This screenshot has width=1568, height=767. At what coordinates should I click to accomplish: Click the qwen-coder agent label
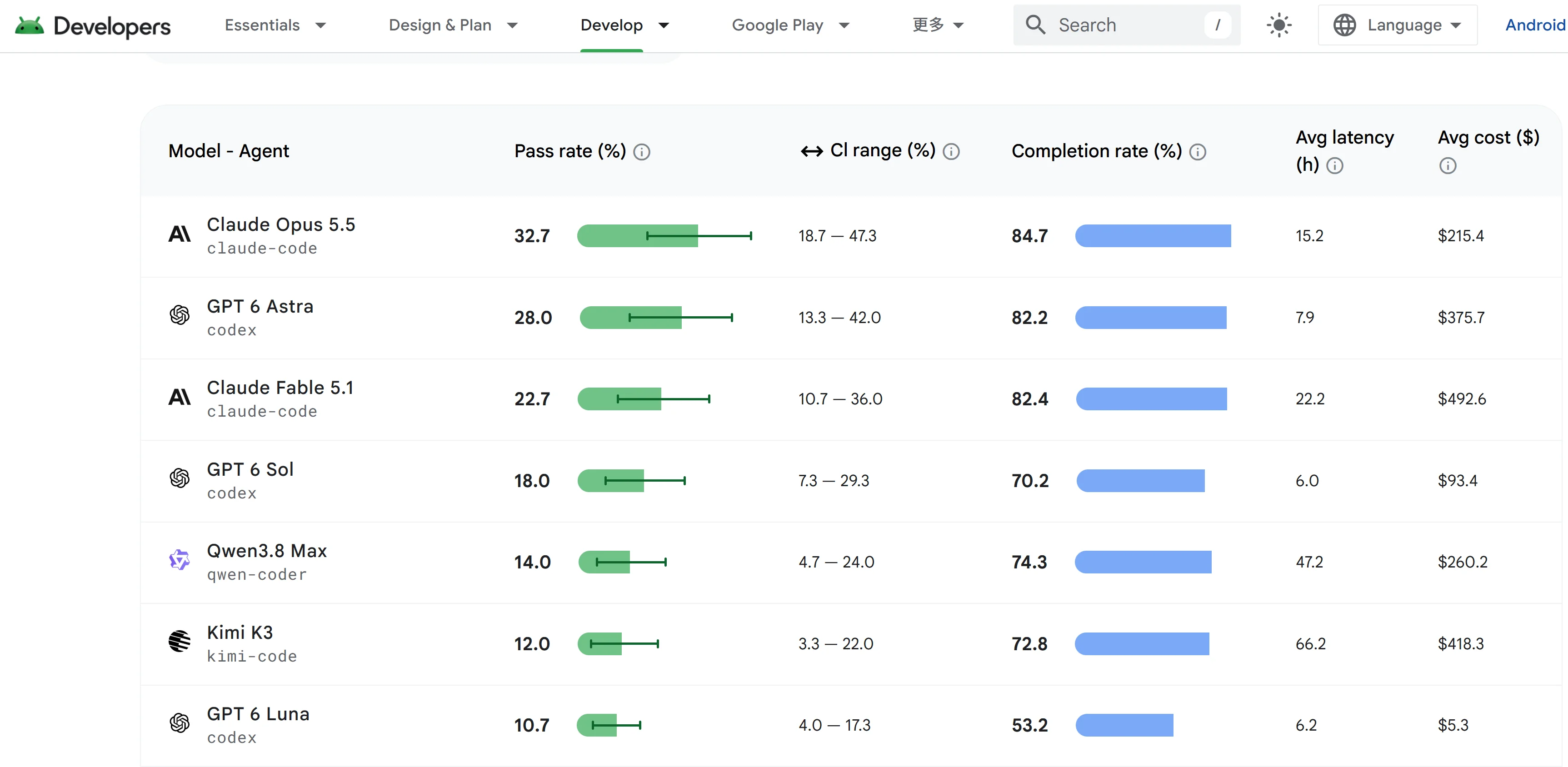pos(257,575)
